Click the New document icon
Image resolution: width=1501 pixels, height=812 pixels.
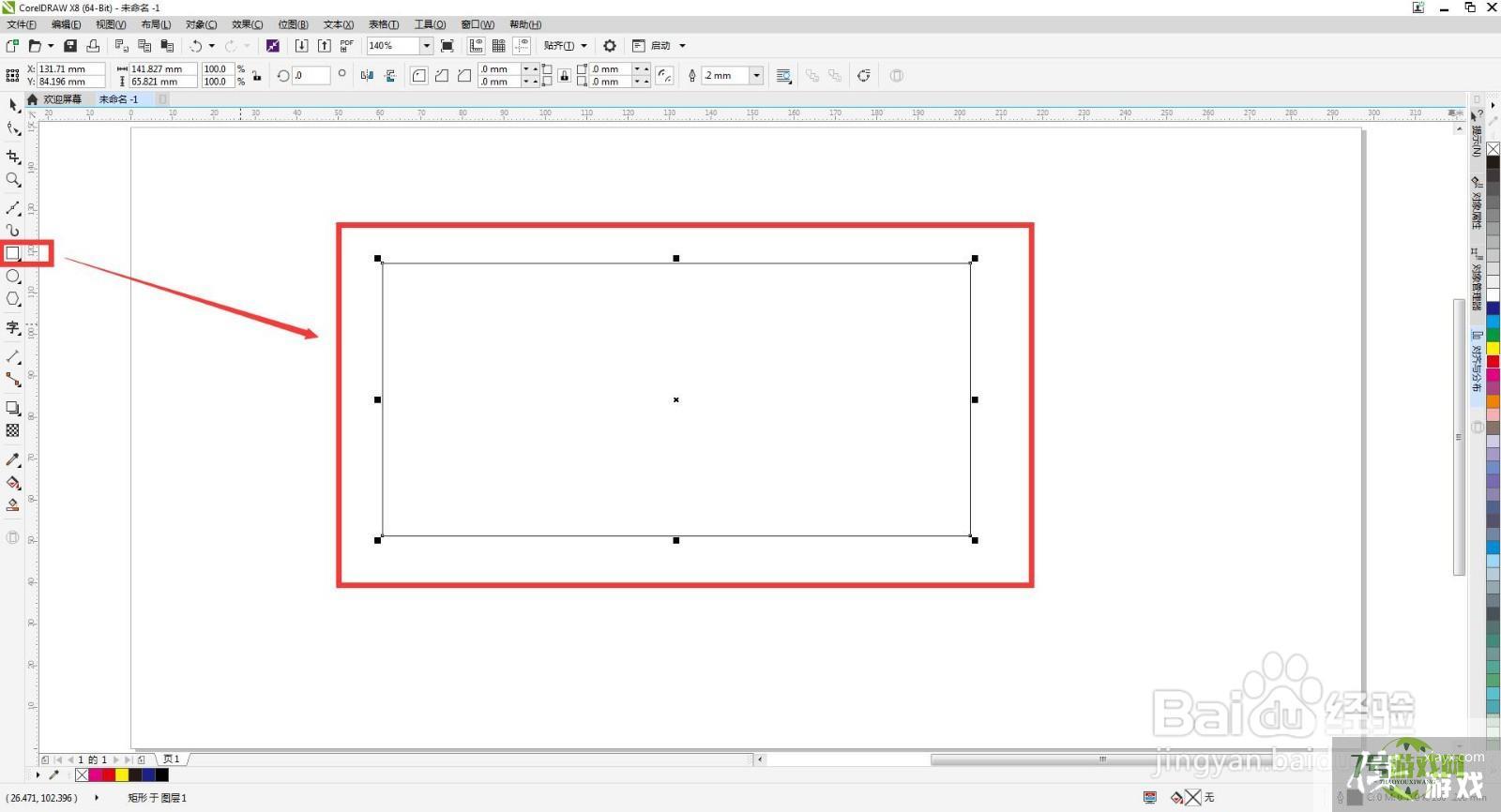[13, 45]
